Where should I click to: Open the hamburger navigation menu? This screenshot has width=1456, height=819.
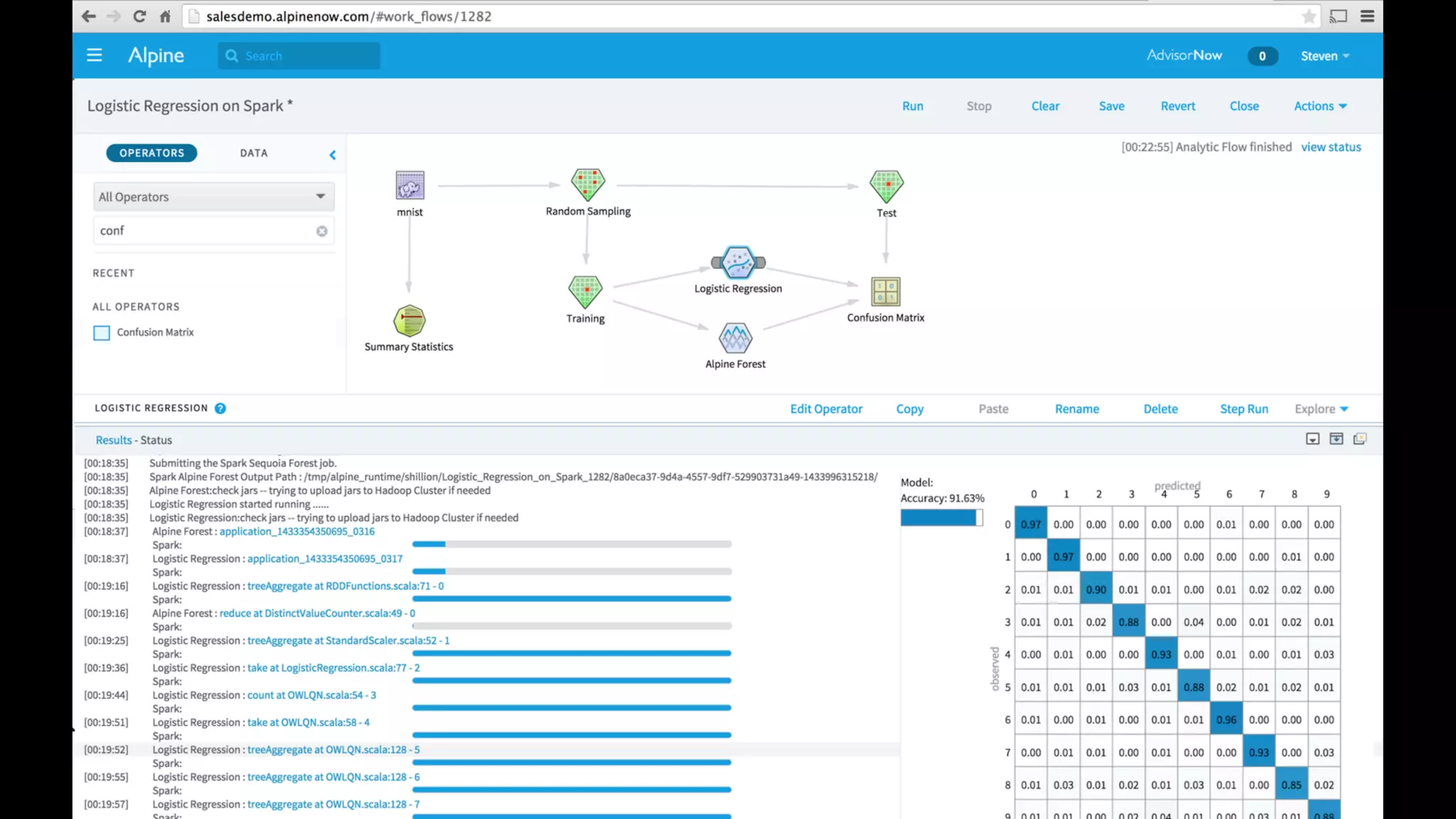pyautogui.click(x=95, y=55)
